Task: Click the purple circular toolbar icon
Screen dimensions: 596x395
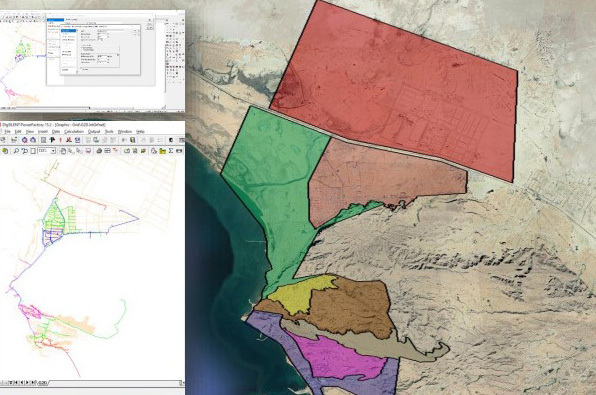Action: [x=25, y=140]
